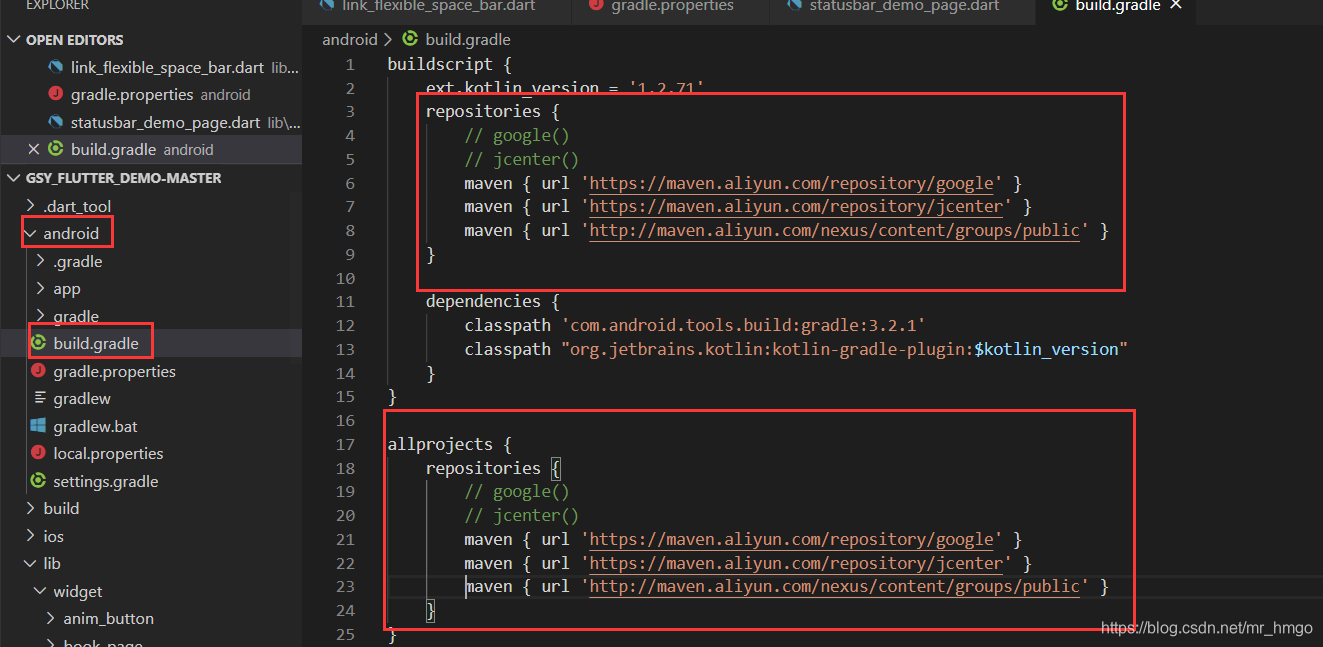Click the red gradle.properties file icon

click(x=37, y=371)
